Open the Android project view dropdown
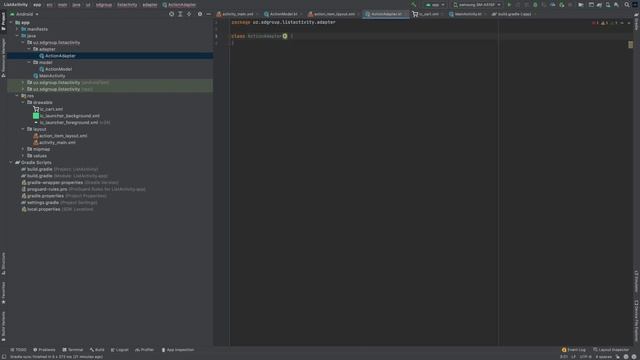Image resolution: width=640 pixels, height=360 pixels. (24, 14)
